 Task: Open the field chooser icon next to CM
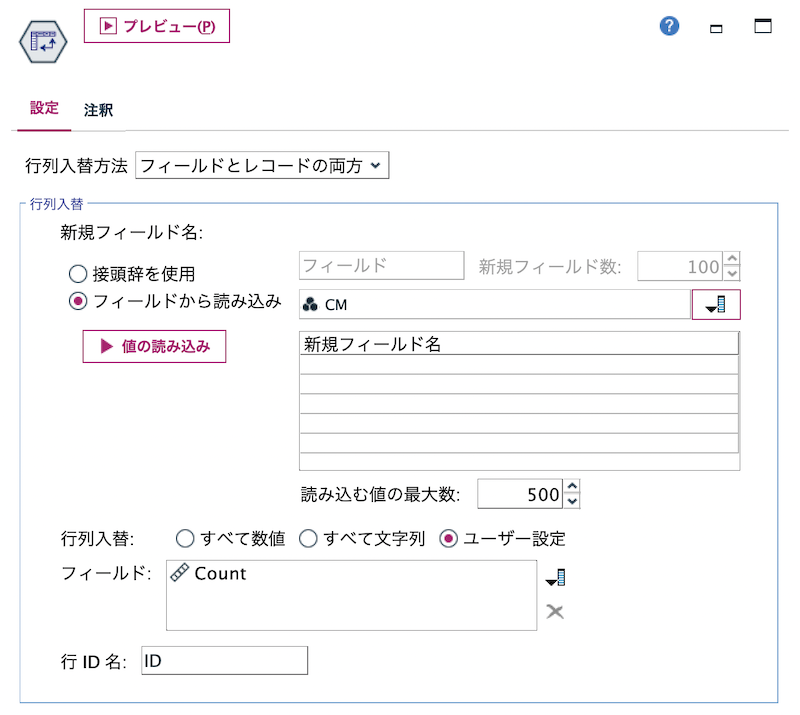[716, 301]
